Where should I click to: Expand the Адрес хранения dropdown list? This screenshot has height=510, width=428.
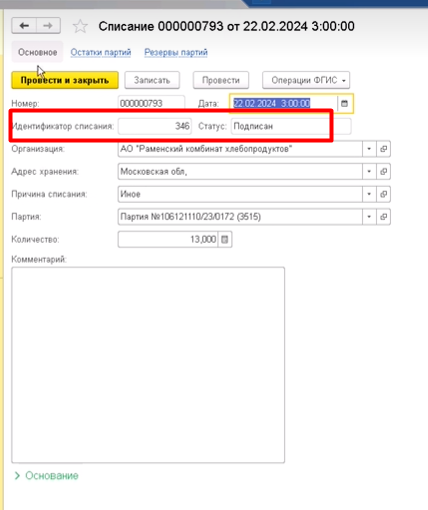coord(369,171)
